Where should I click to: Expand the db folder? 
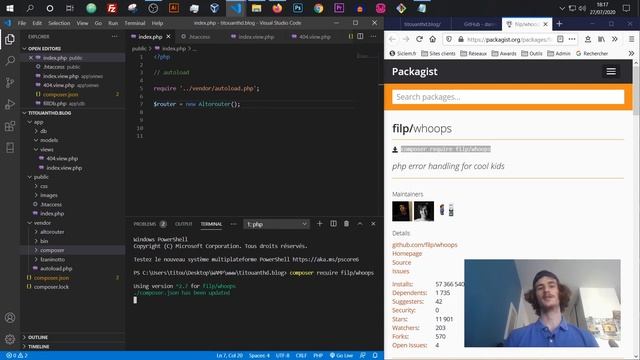(43, 131)
